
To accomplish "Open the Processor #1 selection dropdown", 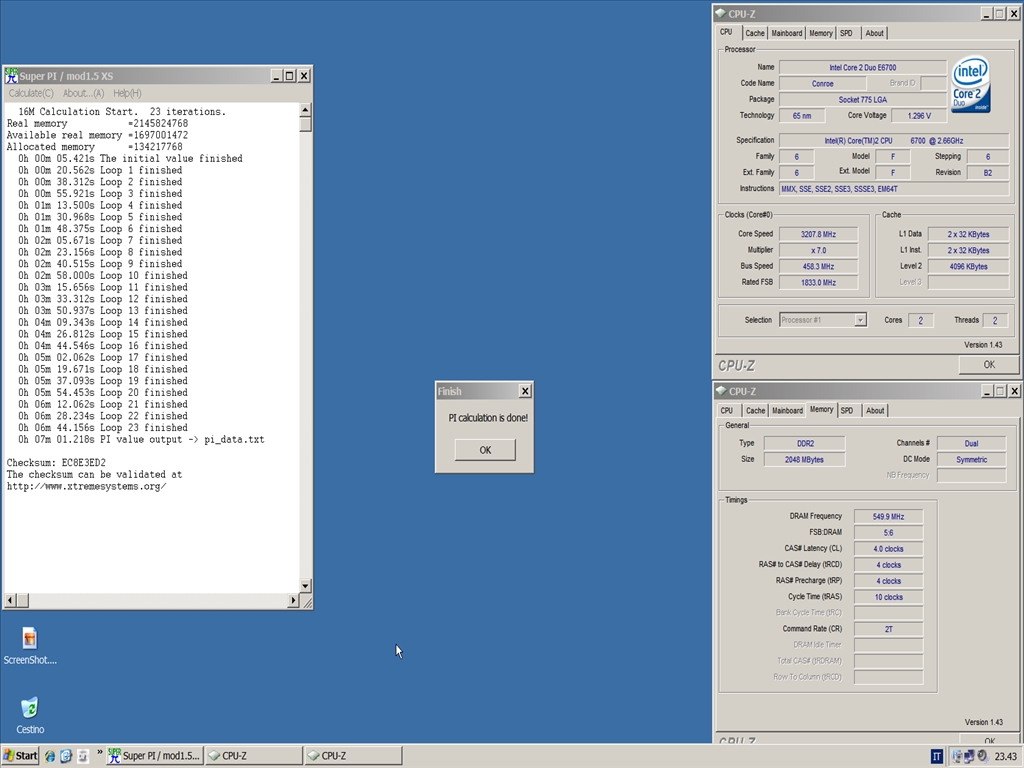I will click(x=823, y=320).
